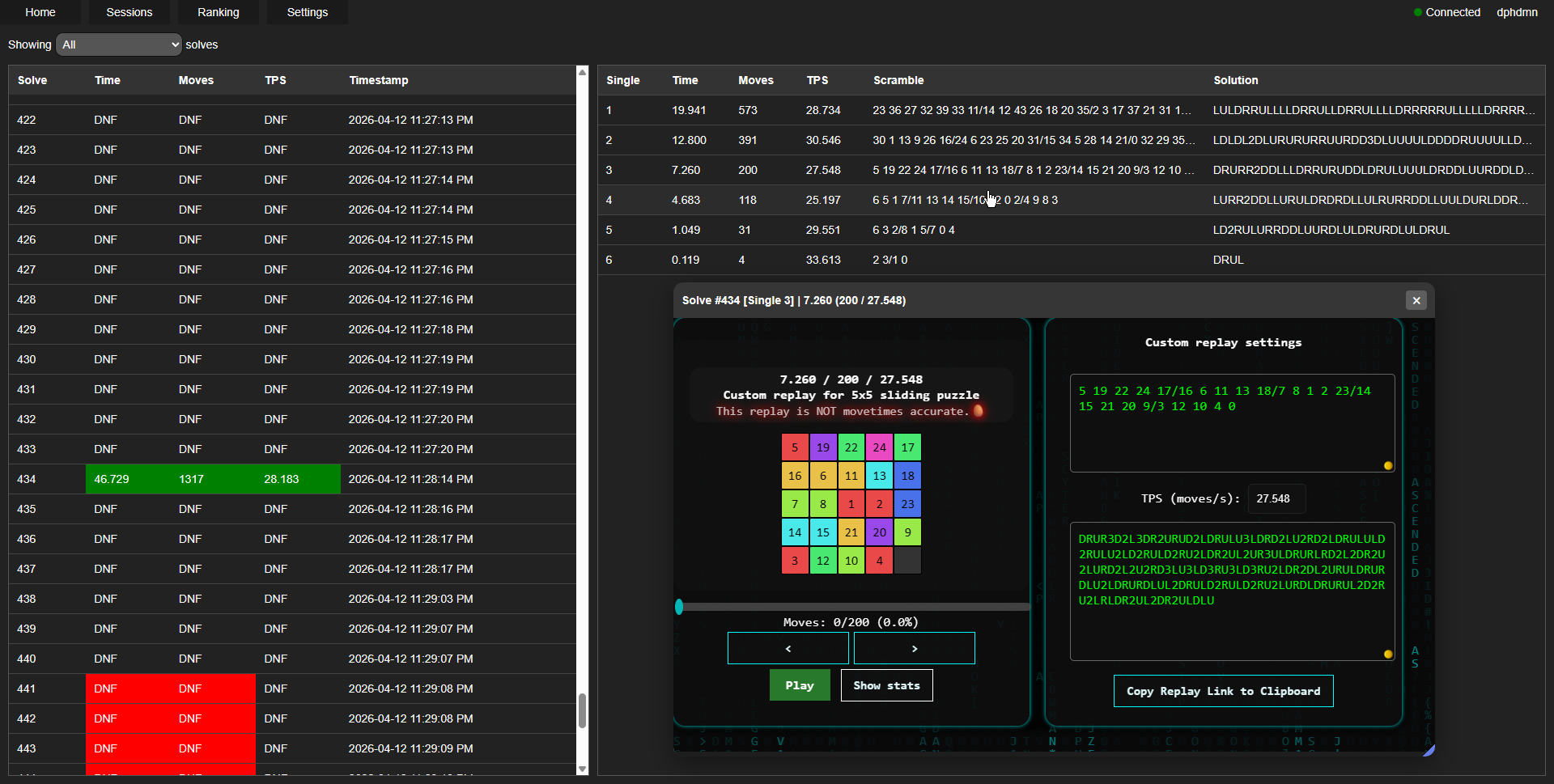Click Copy Replay Link to Clipboard

[x=1224, y=691]
